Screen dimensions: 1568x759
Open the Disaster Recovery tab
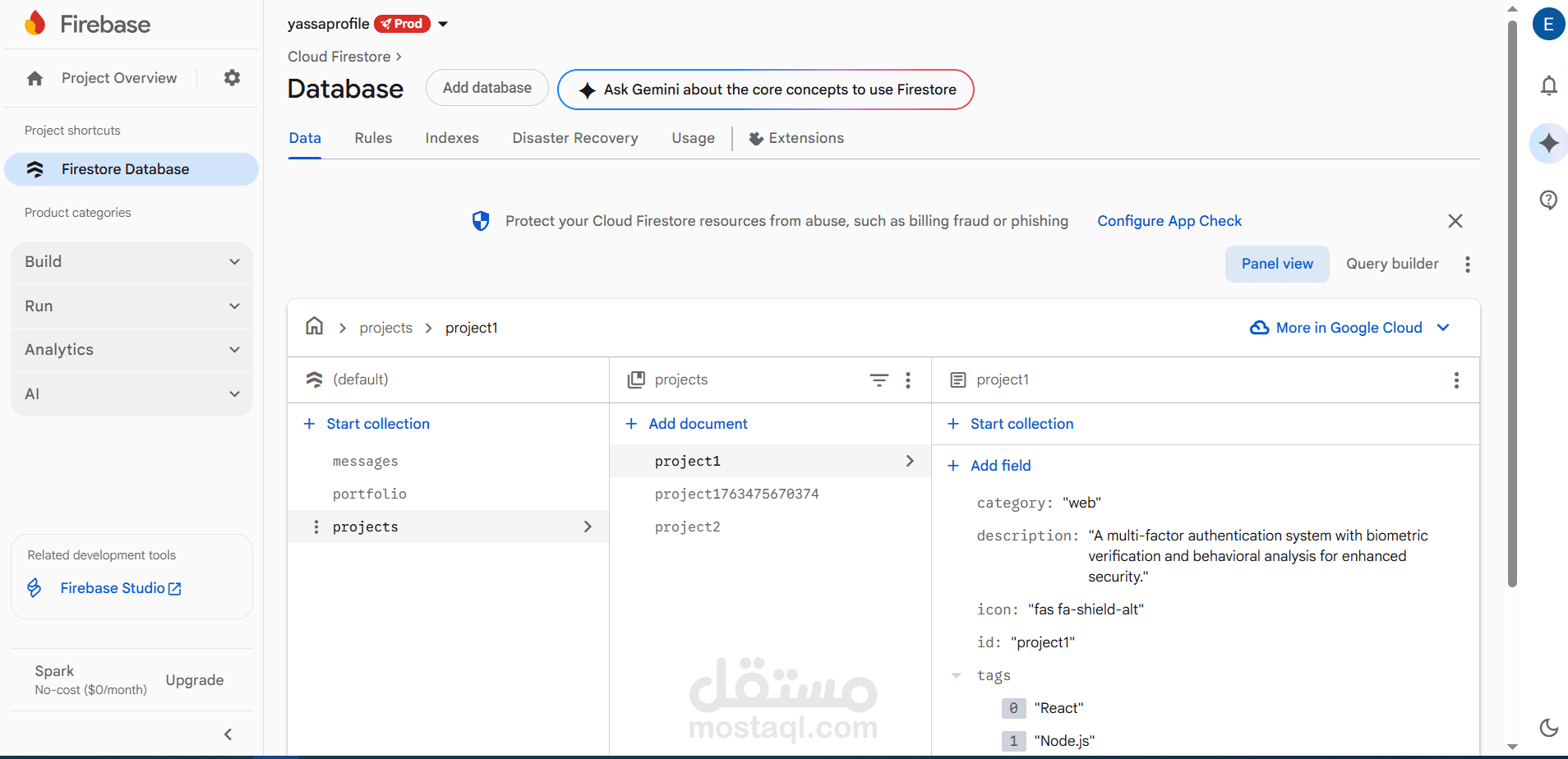[x=575, y=138]
